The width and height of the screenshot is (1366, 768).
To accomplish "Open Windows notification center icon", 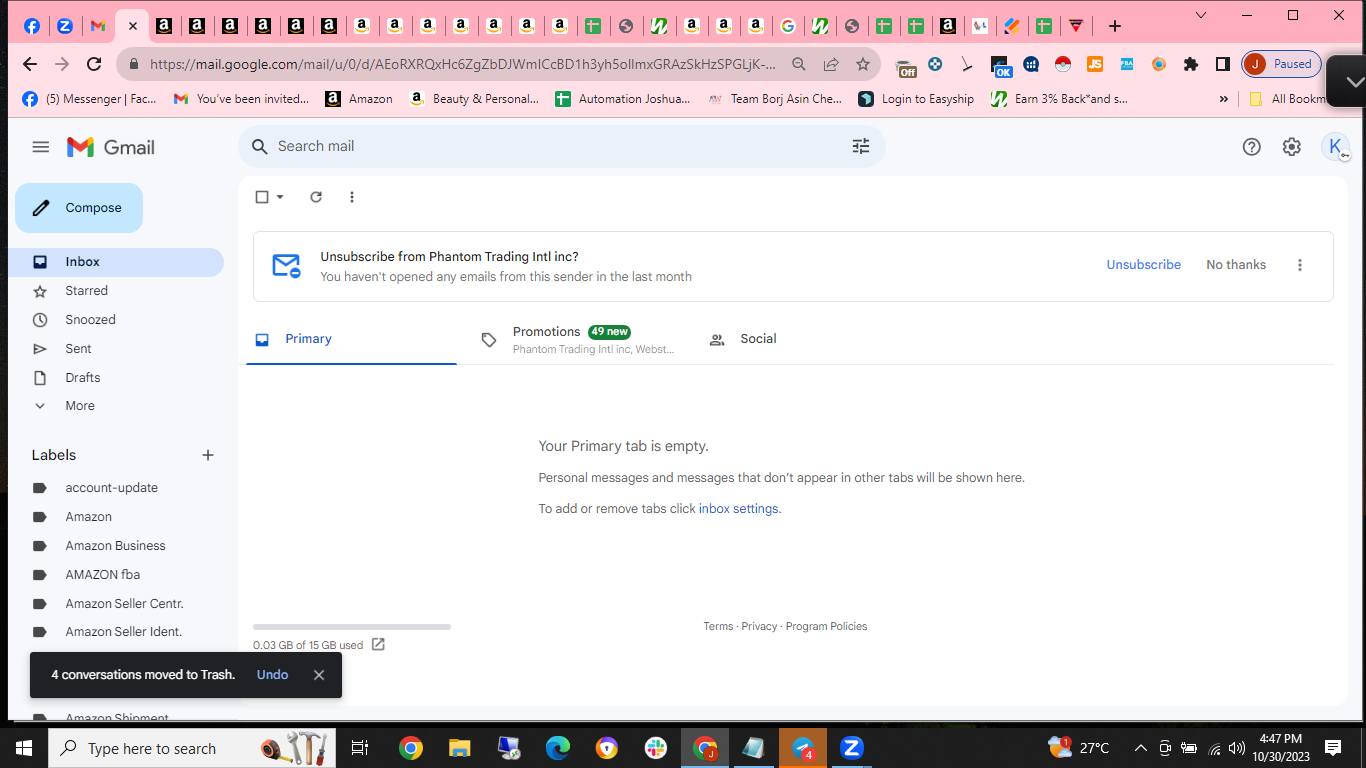I will click(1333, 748).
